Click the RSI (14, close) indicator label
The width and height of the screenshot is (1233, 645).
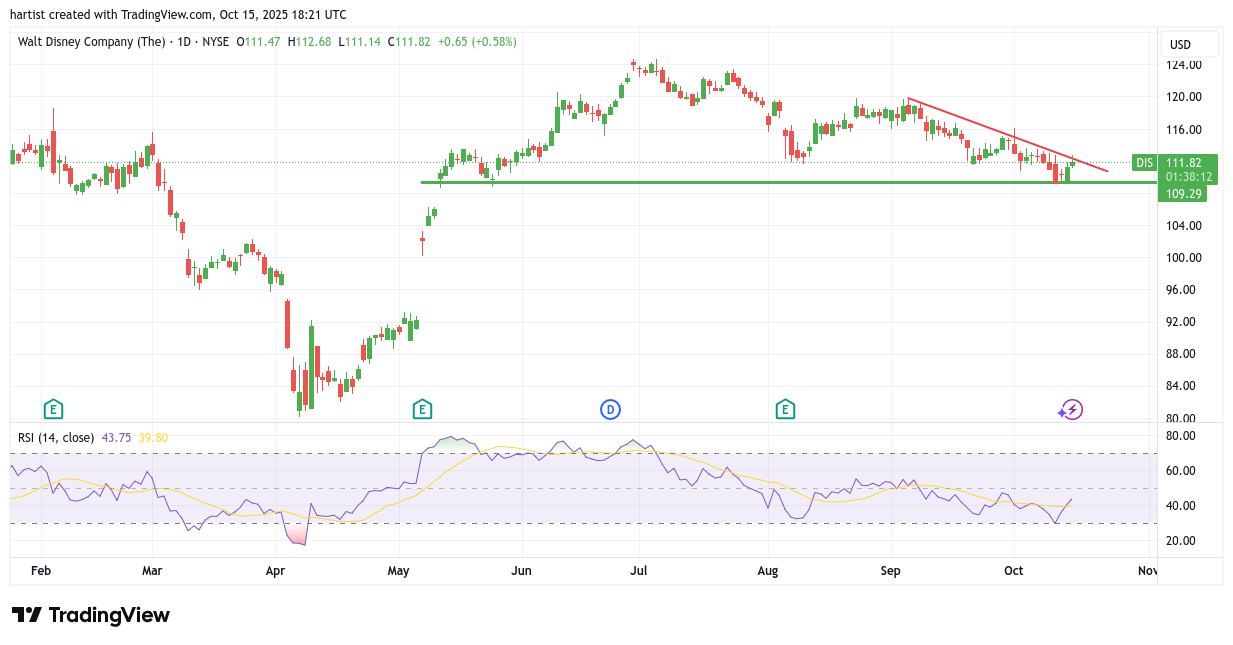pos(56,437)
